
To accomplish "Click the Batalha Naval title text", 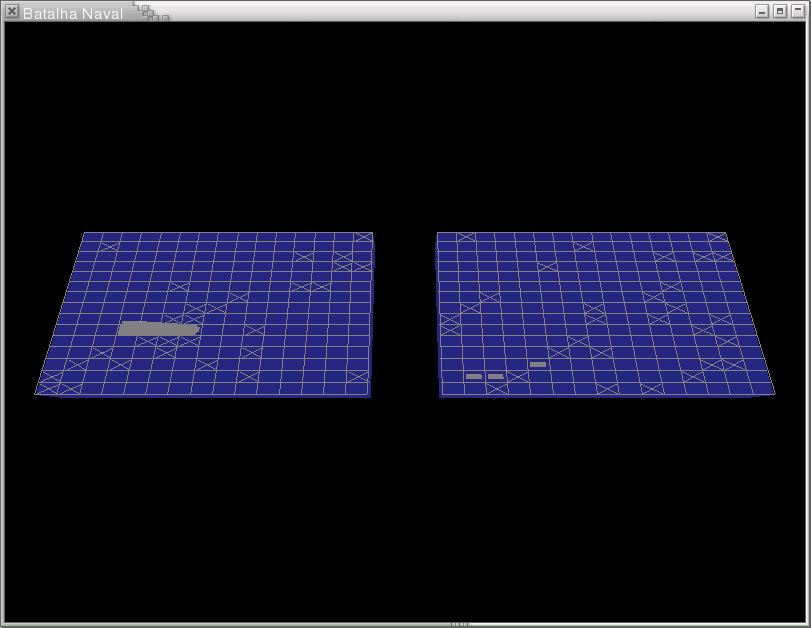I will click(x=73, y=13).
